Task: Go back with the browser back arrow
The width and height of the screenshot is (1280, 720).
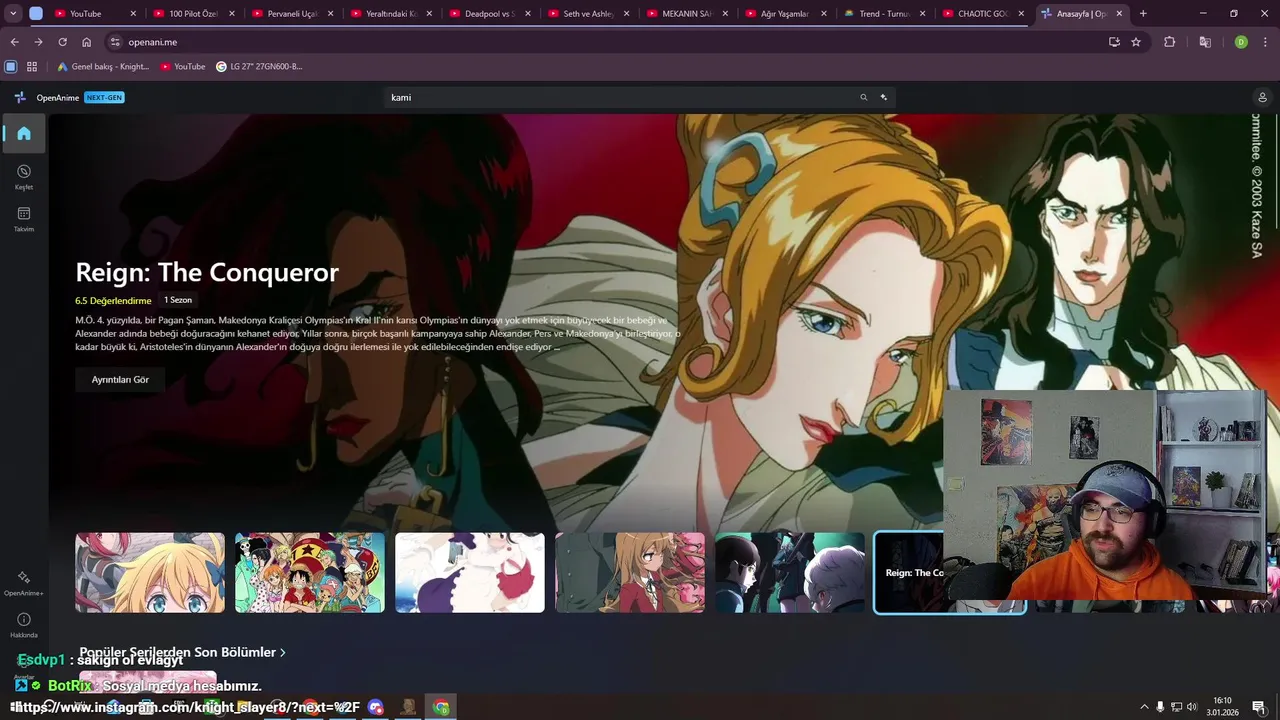Action: 14,42
